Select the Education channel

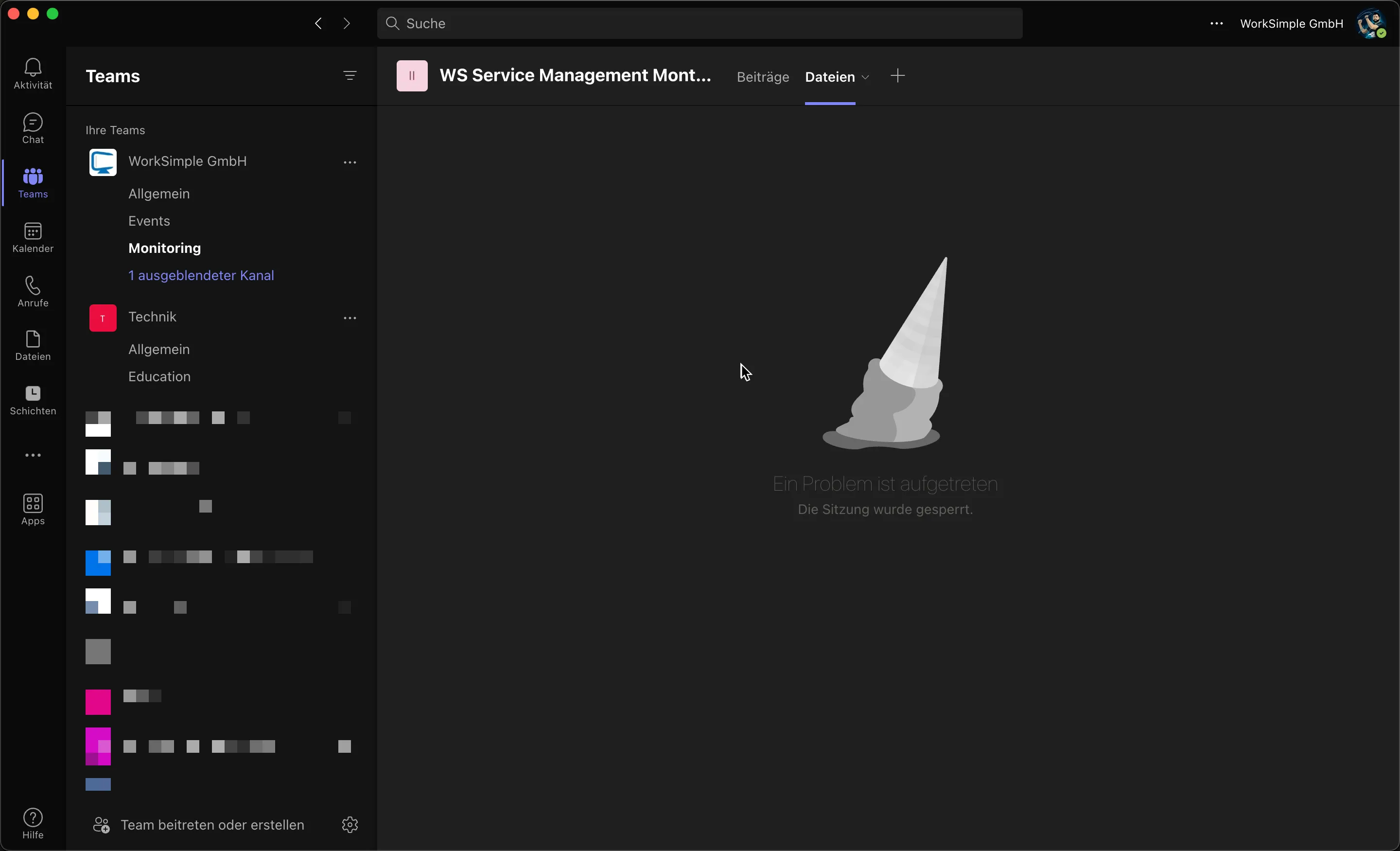(x=159, y=376)
